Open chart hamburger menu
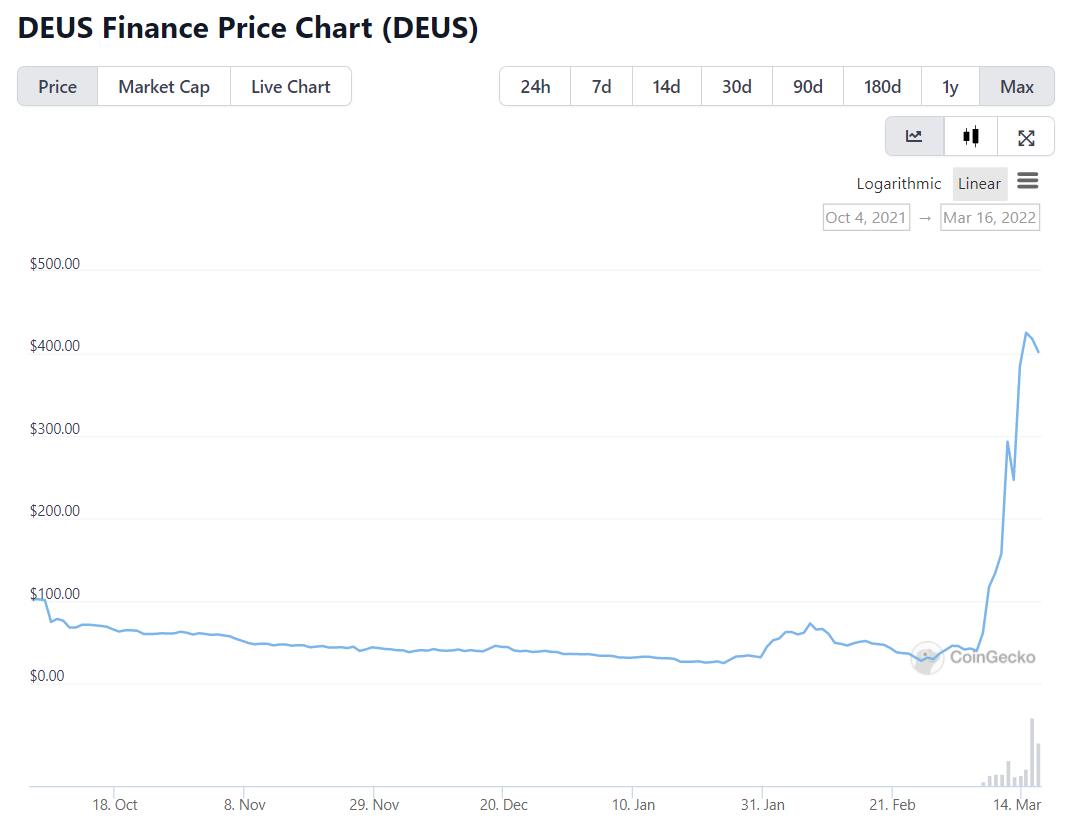 (1027, 180)
